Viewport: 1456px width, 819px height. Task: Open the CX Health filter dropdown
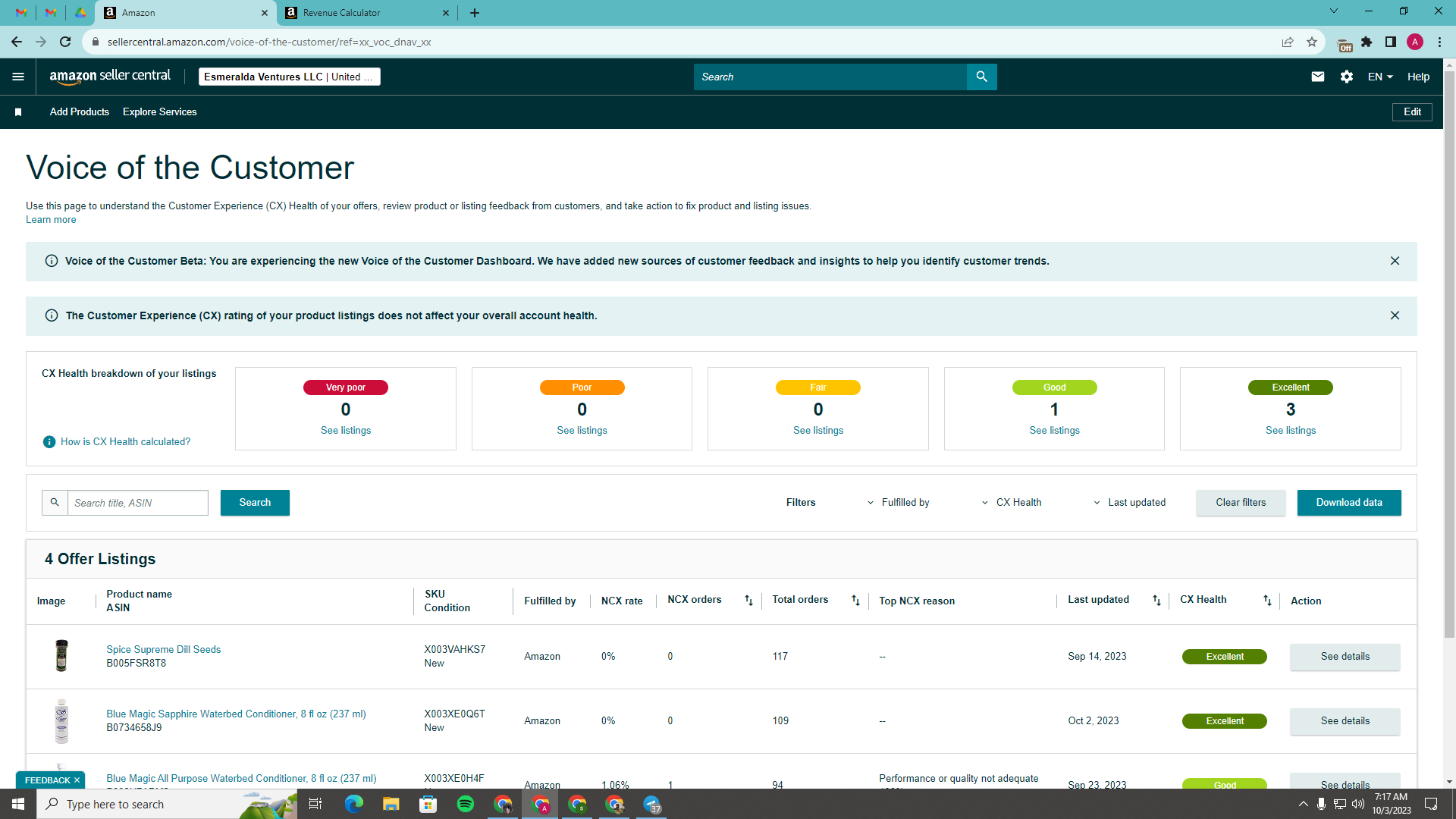tap(1012, 503)
